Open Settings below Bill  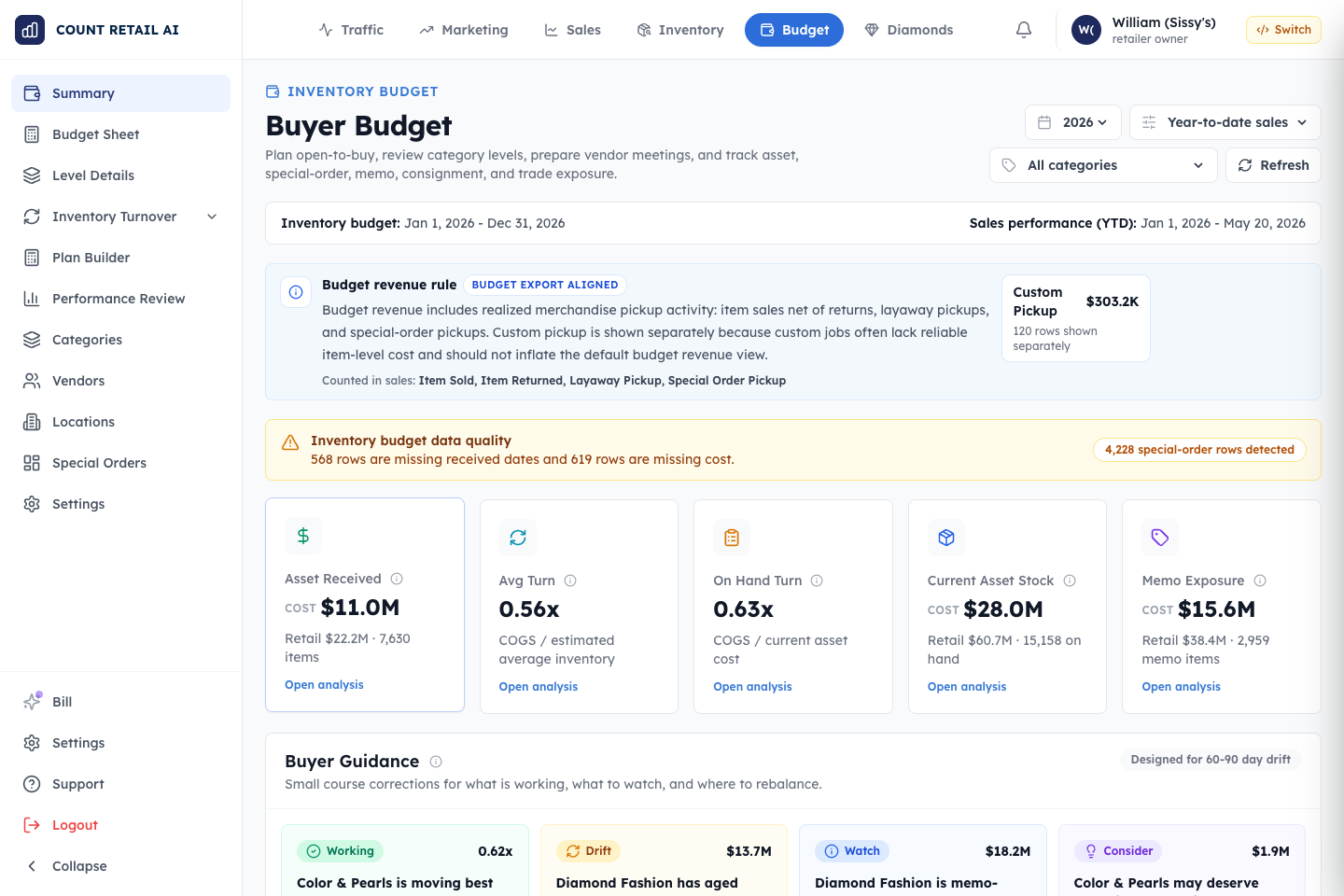coord(121,743)
